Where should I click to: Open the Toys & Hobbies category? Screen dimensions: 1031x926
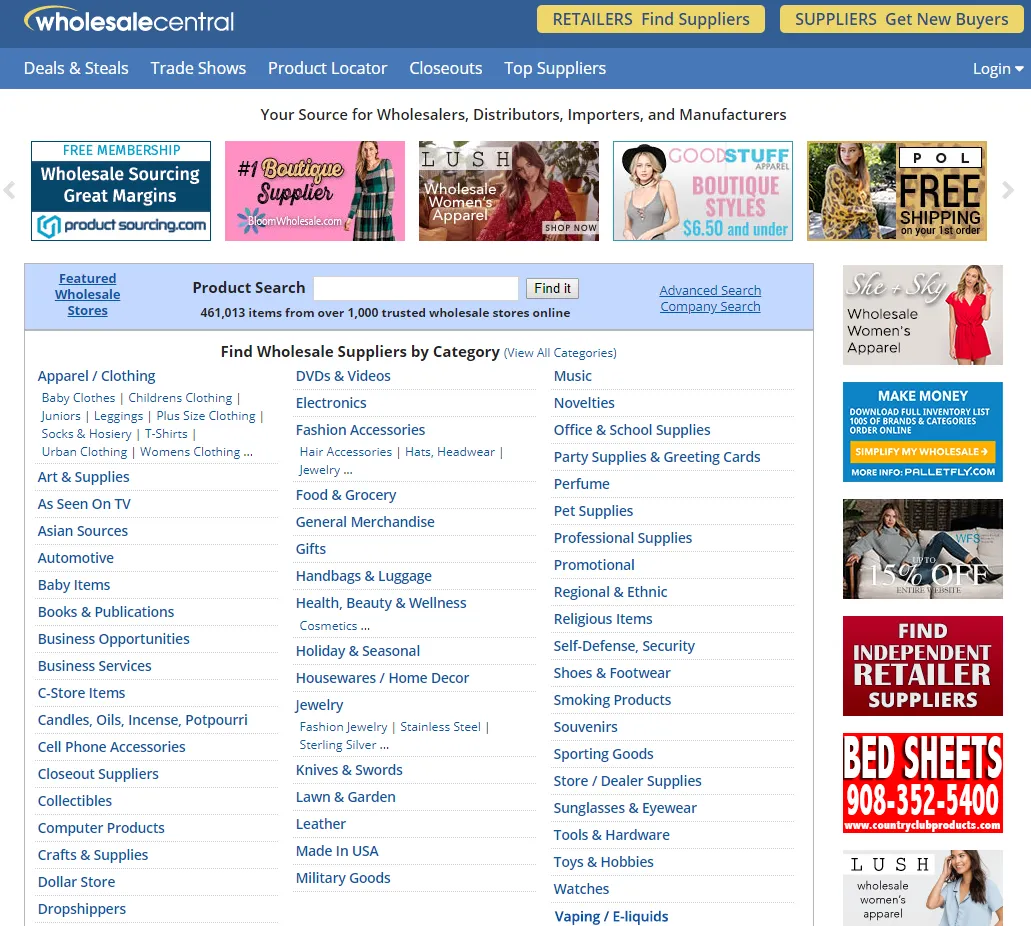(x=603, y=862)
